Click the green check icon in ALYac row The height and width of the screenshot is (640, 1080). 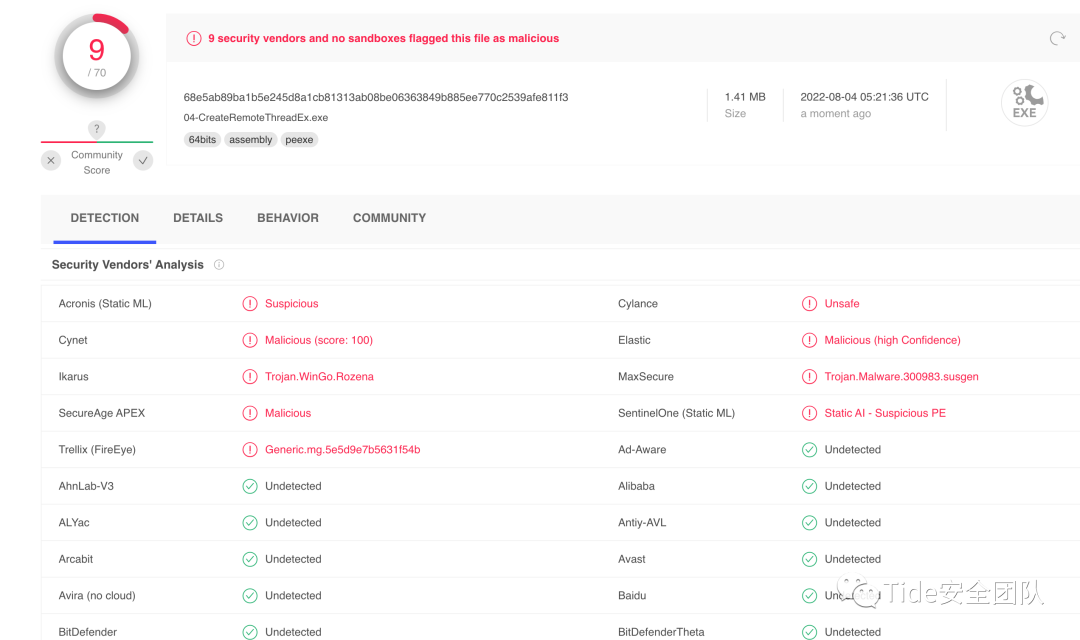click(x=250, y=523)
